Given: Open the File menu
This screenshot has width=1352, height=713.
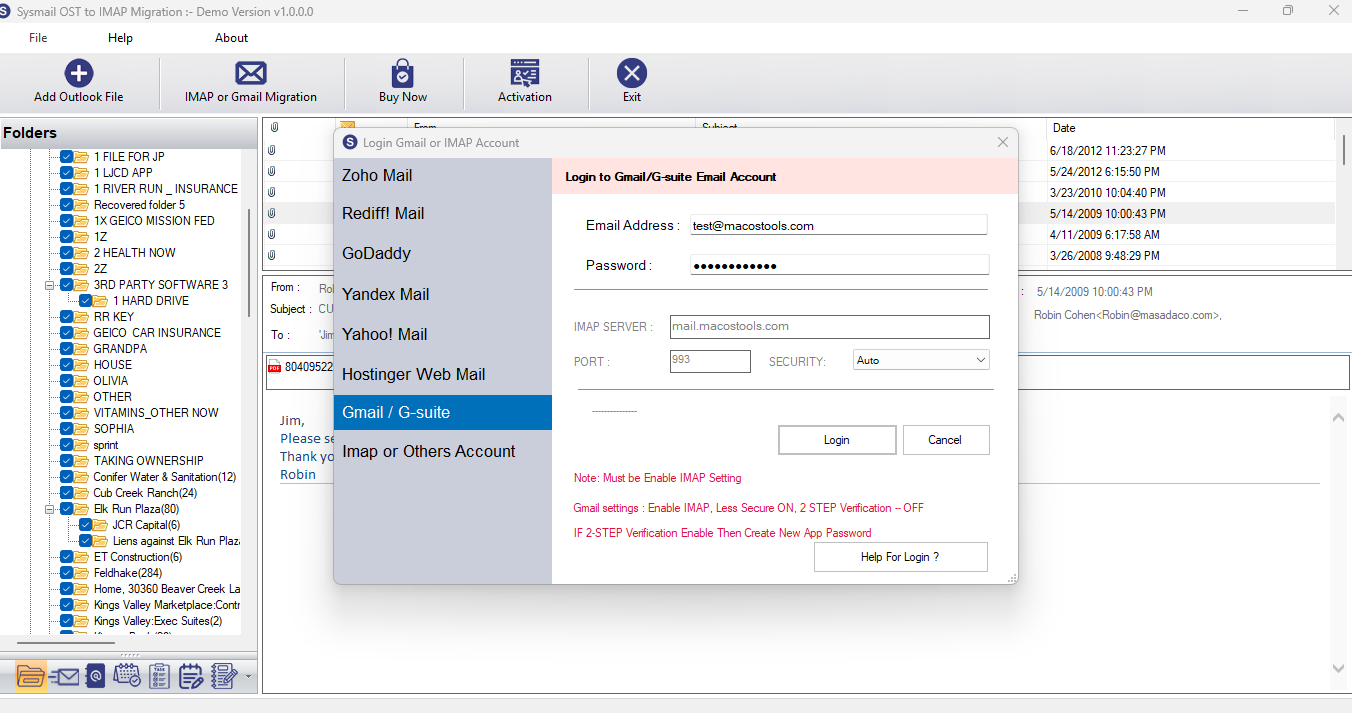Looking at the screenshot, I should click(38, 38).
